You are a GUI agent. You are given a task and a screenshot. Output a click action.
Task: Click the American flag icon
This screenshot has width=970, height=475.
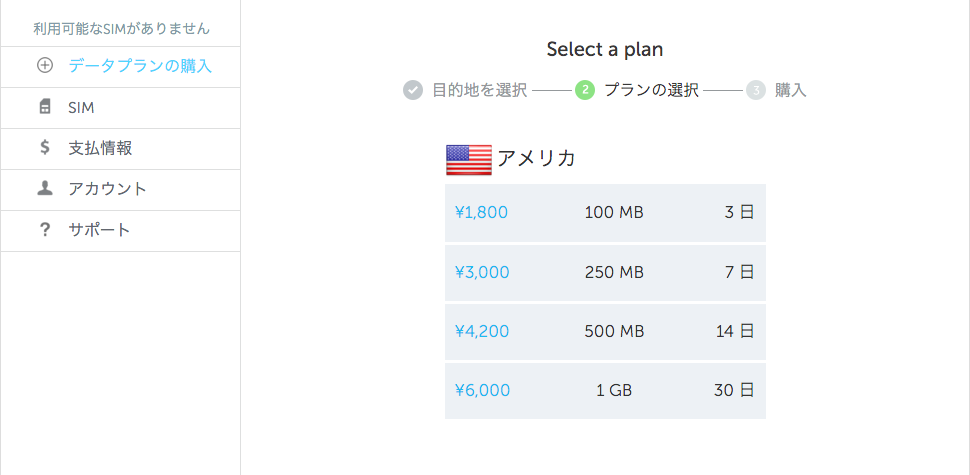click(x=469, y=160)
